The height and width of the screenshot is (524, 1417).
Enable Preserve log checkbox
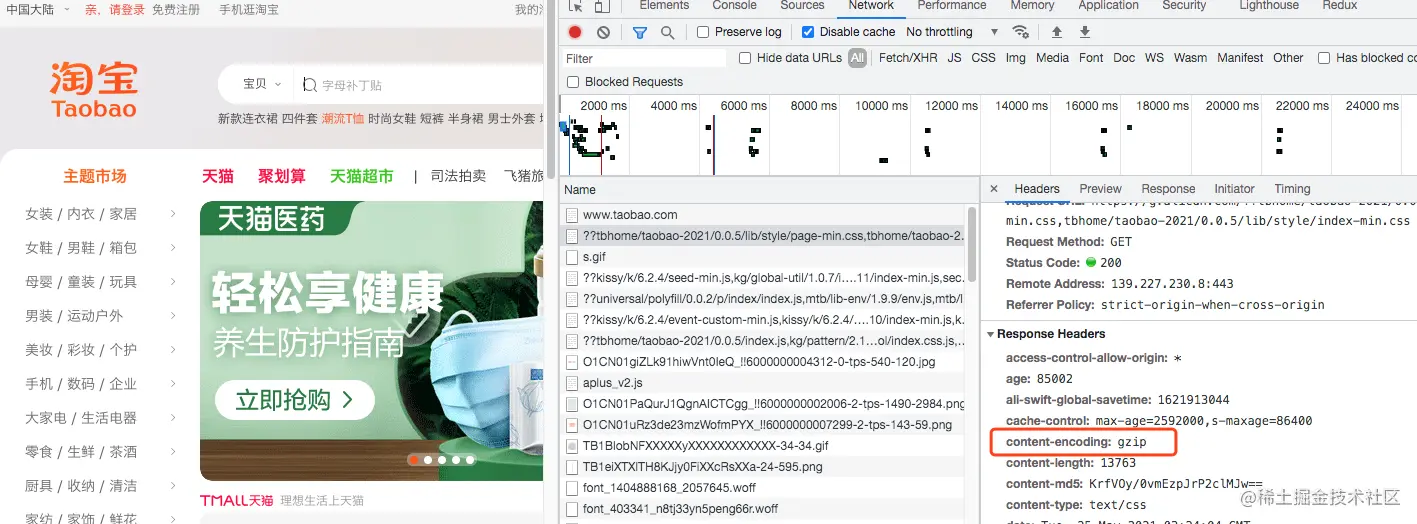pos(703,32)
